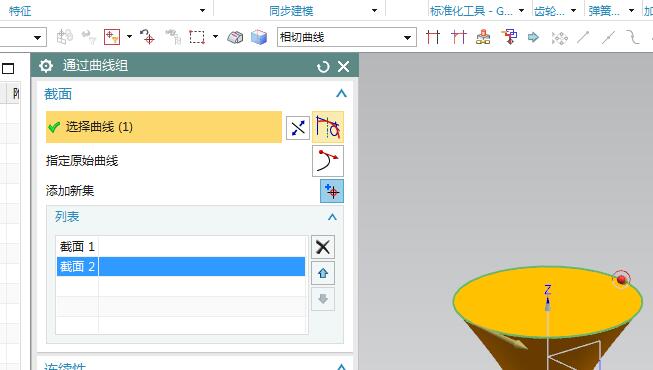Select 截面 1 in the list

[181, 247]
